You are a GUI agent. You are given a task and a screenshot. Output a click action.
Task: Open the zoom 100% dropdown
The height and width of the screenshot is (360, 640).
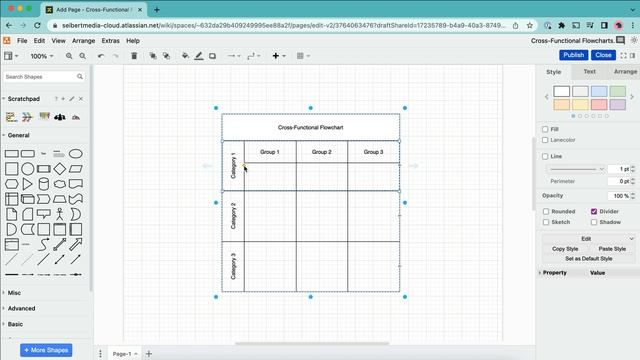pyautogui.click(x=42, y=56)
